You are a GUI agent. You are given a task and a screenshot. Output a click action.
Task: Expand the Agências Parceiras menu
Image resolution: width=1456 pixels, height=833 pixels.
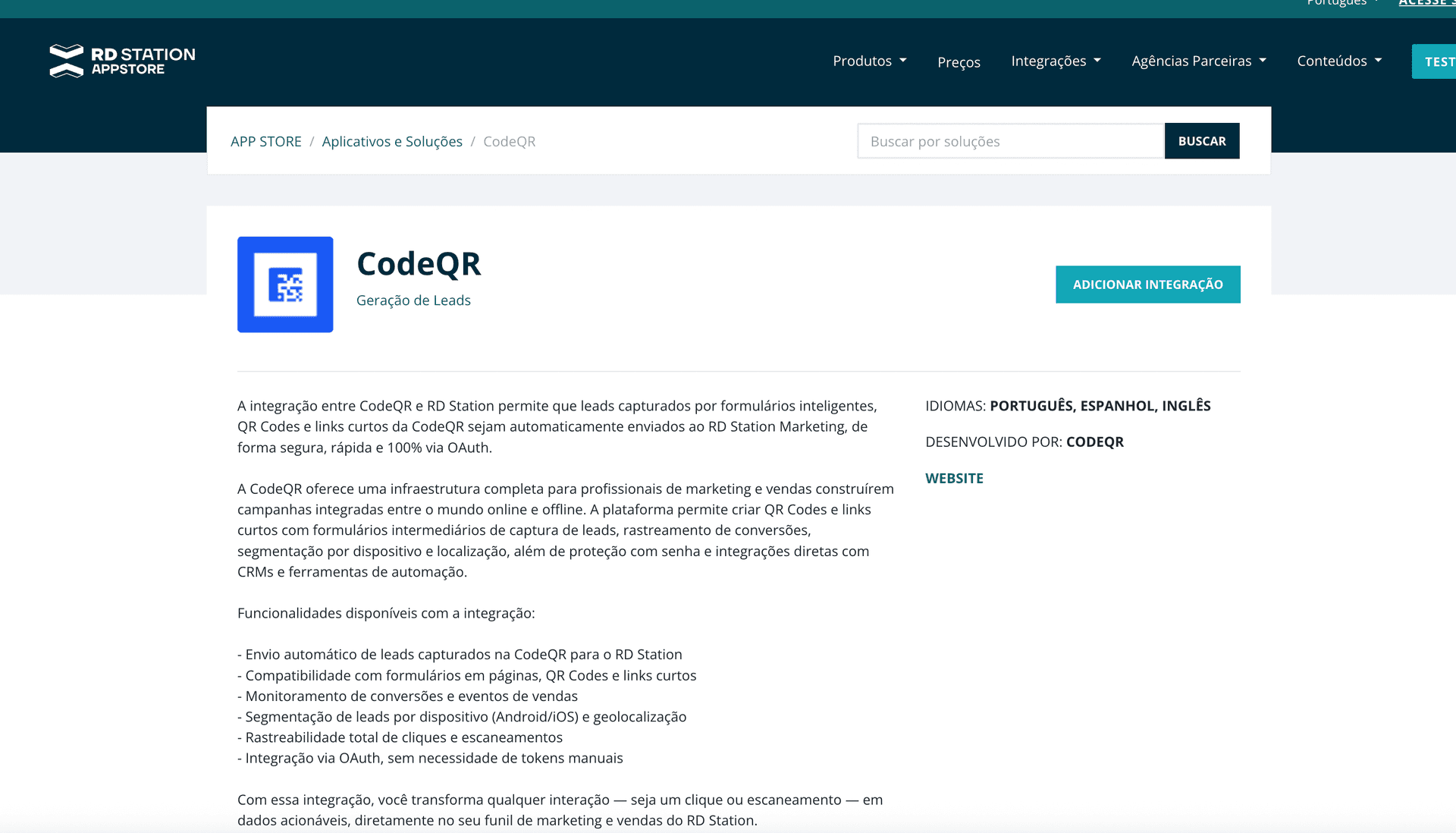coord(1191,61)
